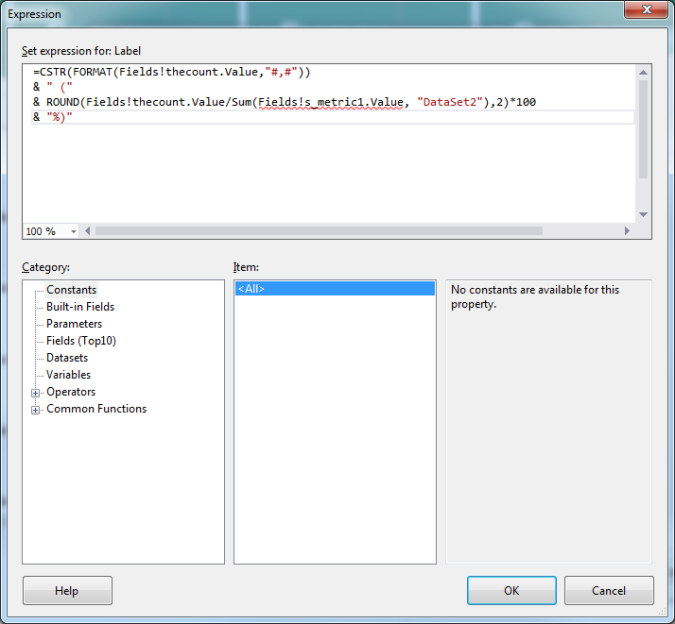Select Fields (Top10) category
Viewport: 675px width, 624px height.
pos(82,341)
